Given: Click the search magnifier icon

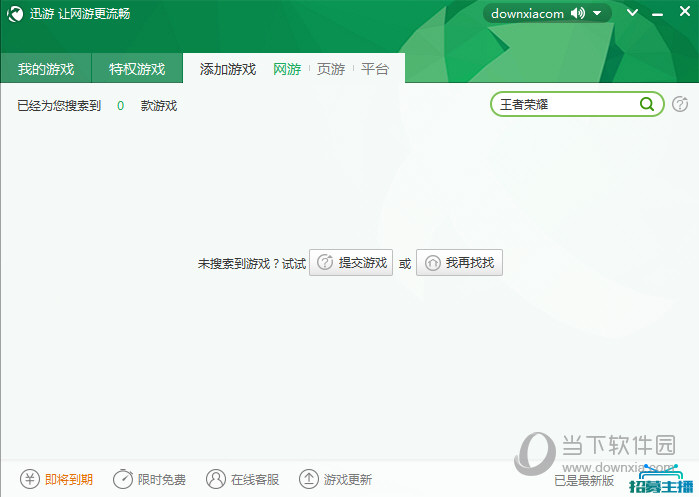Looking at the screenshot, I should pyautogui.click(x=647, y=104).
